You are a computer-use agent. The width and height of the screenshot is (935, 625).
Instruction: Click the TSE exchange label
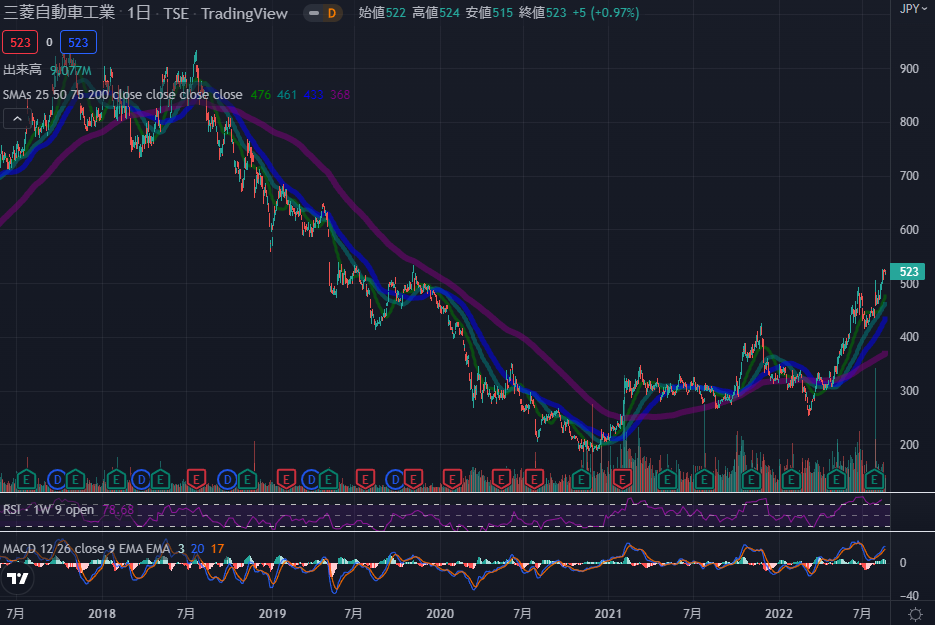coord(176,13)
